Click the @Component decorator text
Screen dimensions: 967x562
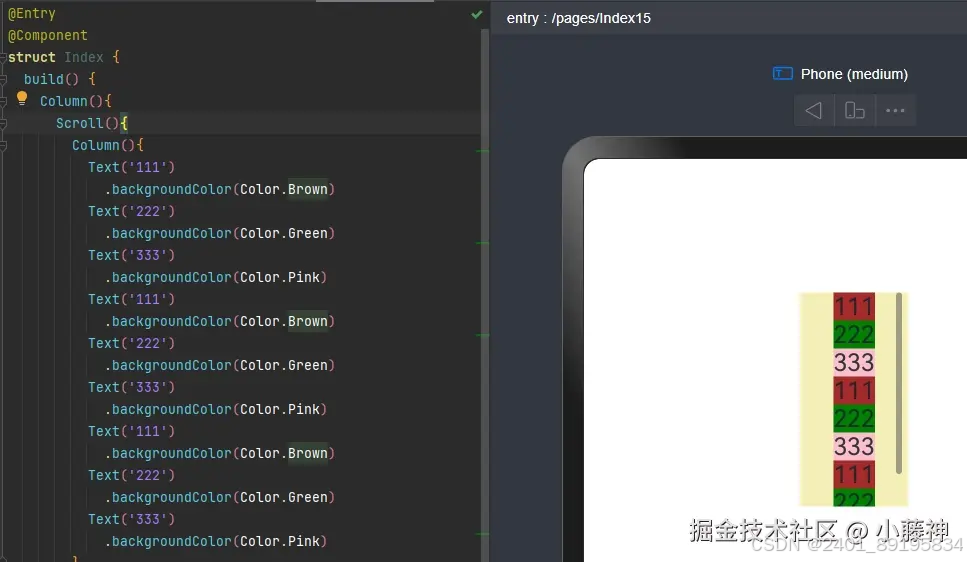pos(47,36)
